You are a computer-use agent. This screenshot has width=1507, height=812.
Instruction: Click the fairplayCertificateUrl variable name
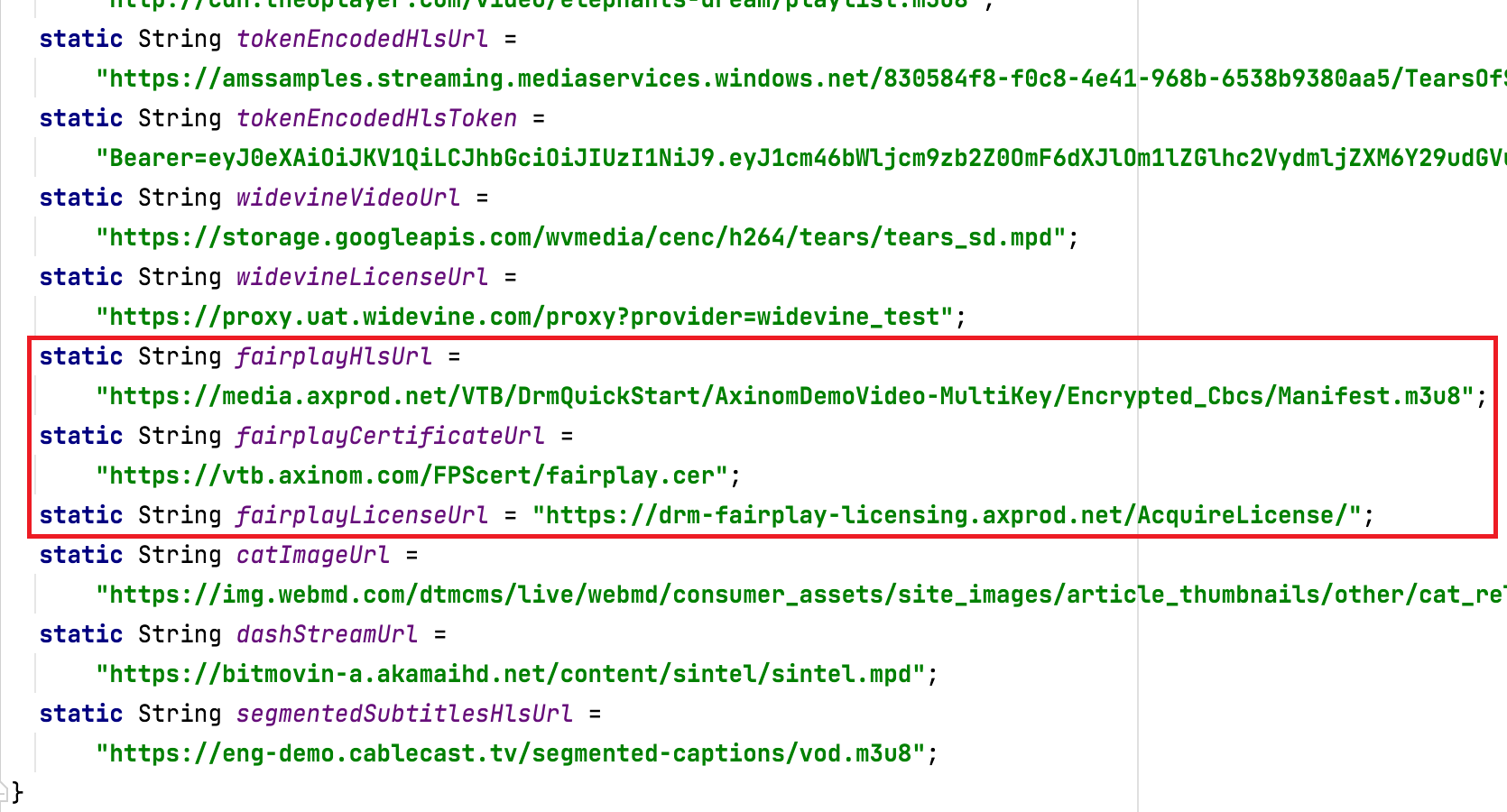click(x=390, y=435)
